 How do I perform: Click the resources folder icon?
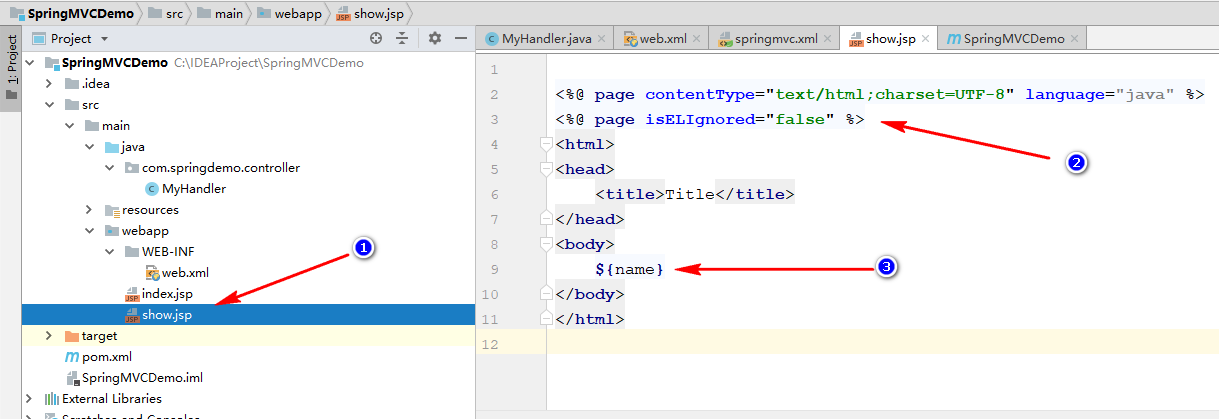point(111,209)
